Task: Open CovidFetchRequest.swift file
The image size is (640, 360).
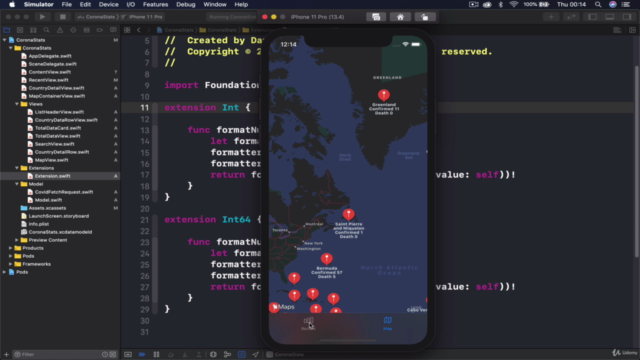Action: tap(64, 192)
